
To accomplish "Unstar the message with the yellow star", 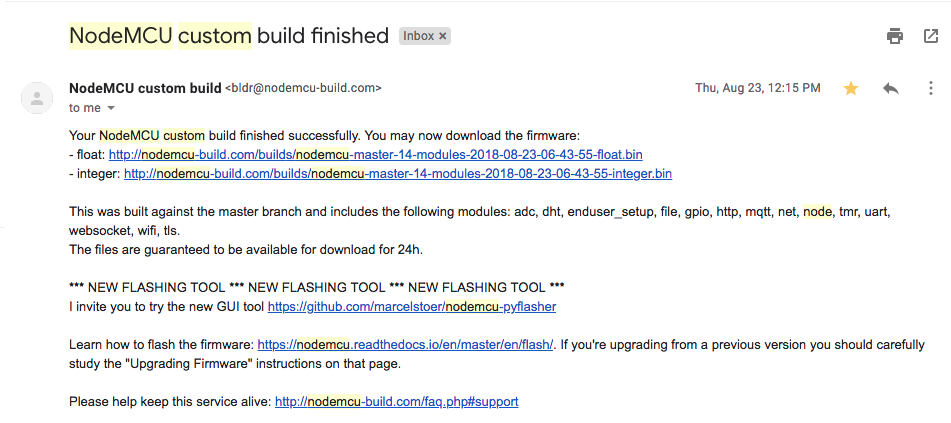I will [x=851, y=89].
